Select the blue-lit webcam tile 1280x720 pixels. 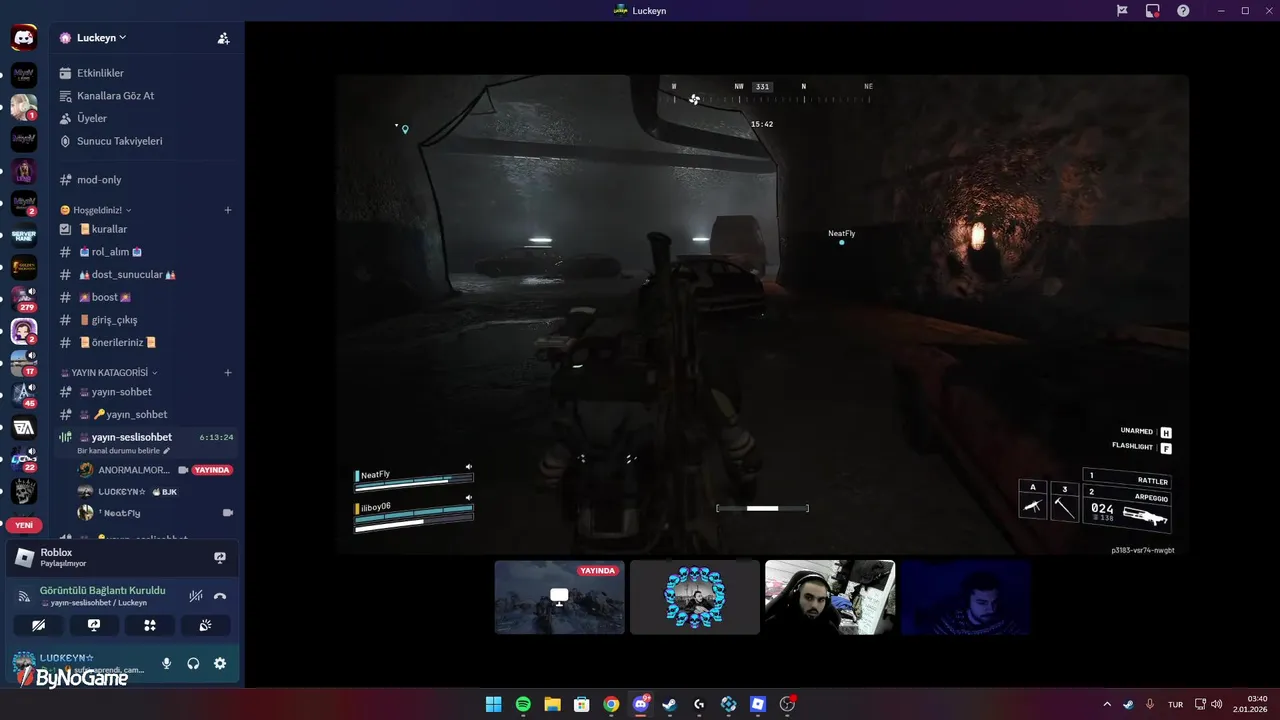click(x=965, y=597)
